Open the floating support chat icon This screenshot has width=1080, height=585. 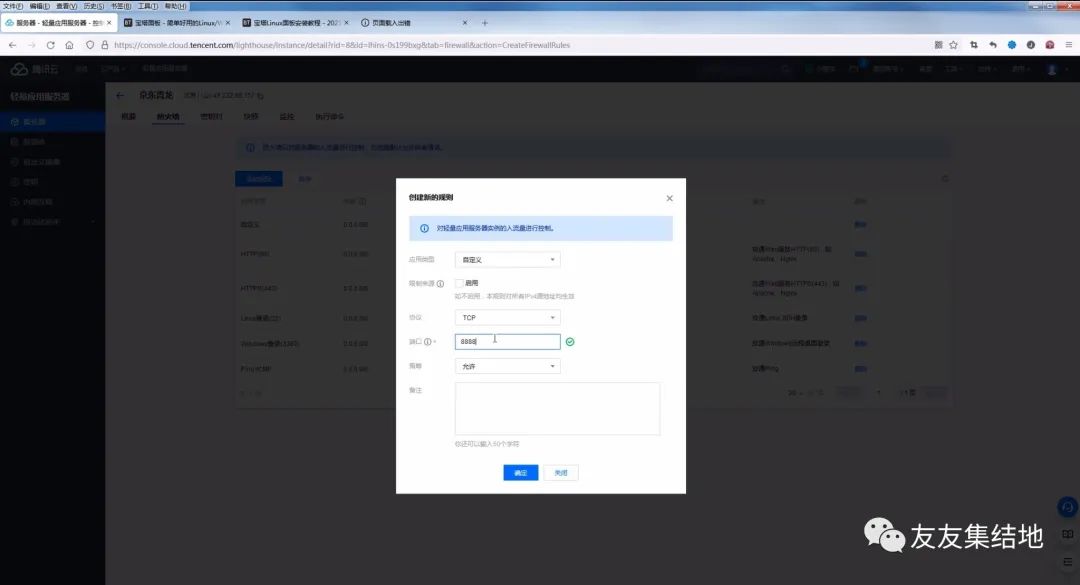click(x=1068, y=508)
